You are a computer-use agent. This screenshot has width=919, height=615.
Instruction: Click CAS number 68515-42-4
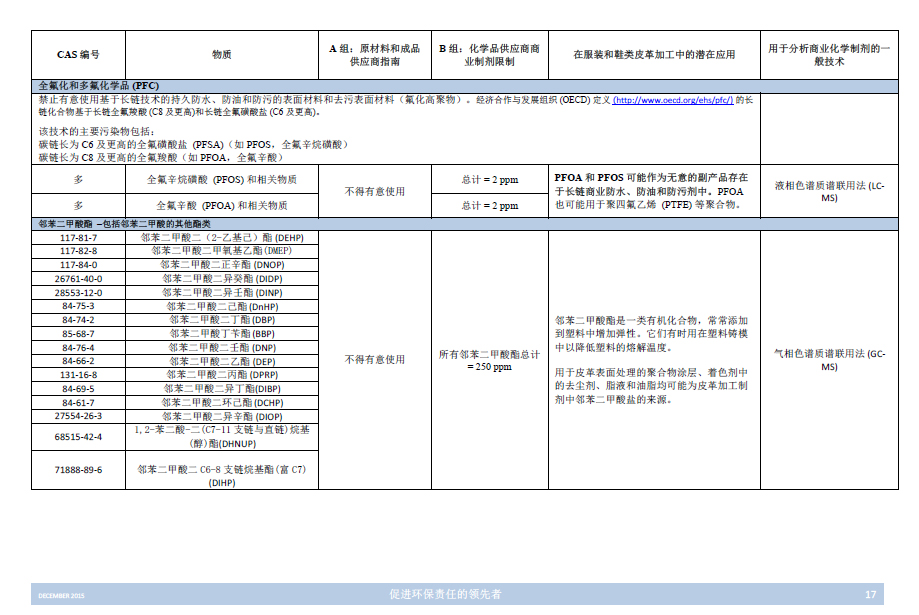(x=79, y=437)
